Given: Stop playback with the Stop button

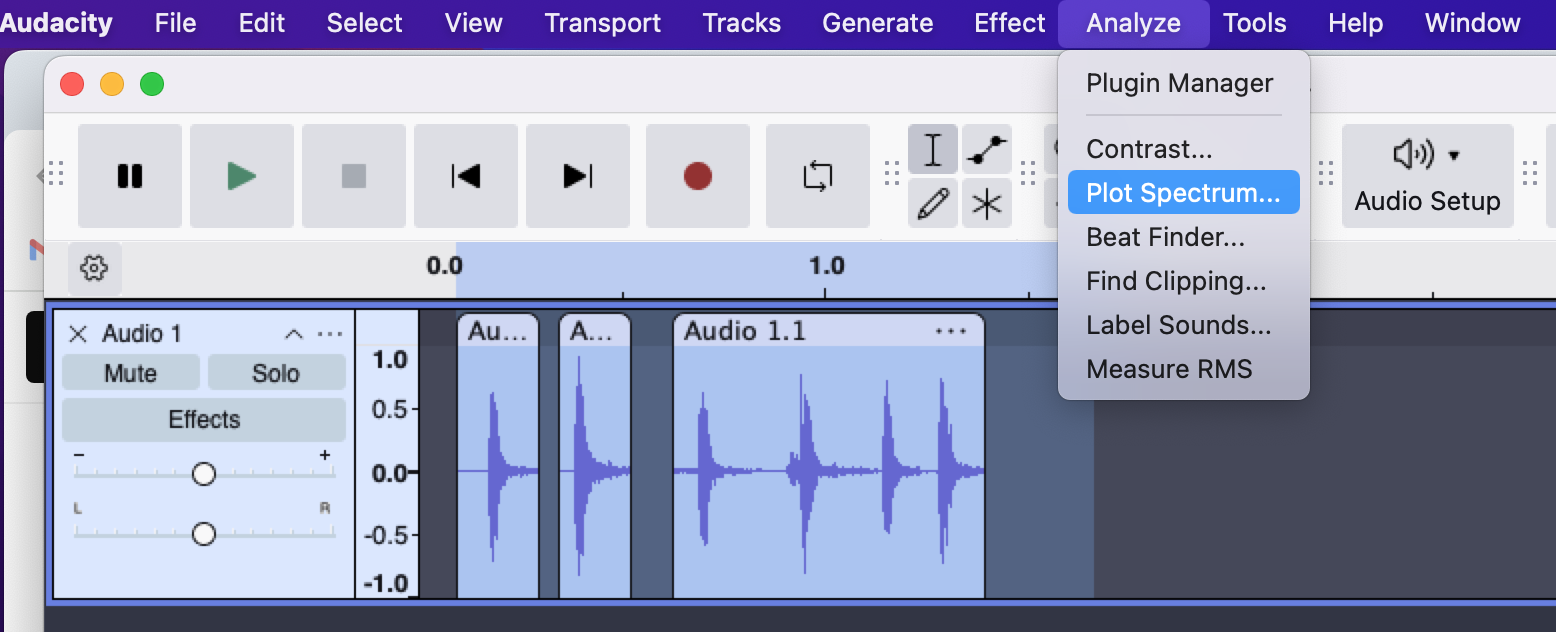Looking at the screenshot, I should 354,176.
